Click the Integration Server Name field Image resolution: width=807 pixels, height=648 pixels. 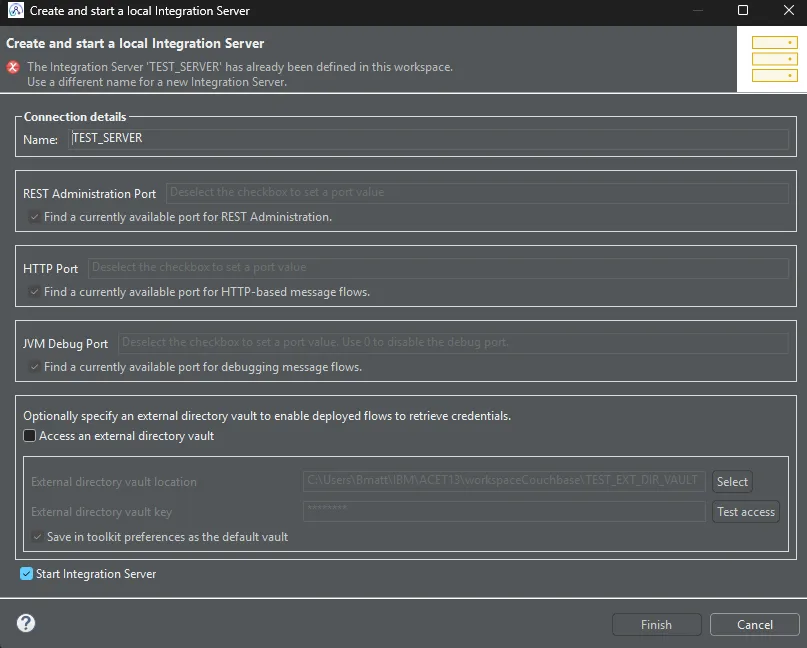pos(428,138)
